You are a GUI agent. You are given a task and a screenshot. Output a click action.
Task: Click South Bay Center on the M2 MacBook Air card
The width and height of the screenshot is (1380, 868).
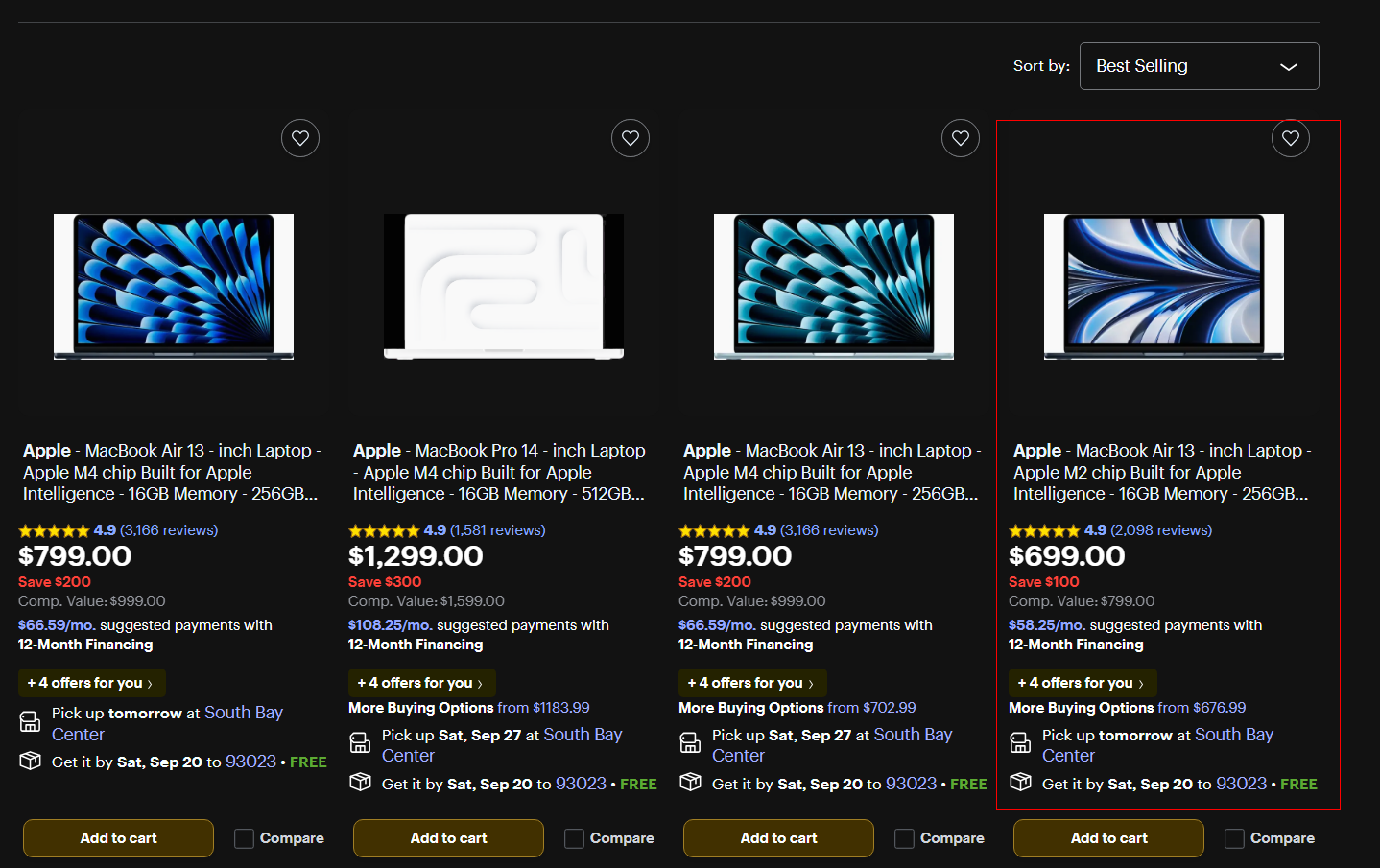pos(1157,745)
